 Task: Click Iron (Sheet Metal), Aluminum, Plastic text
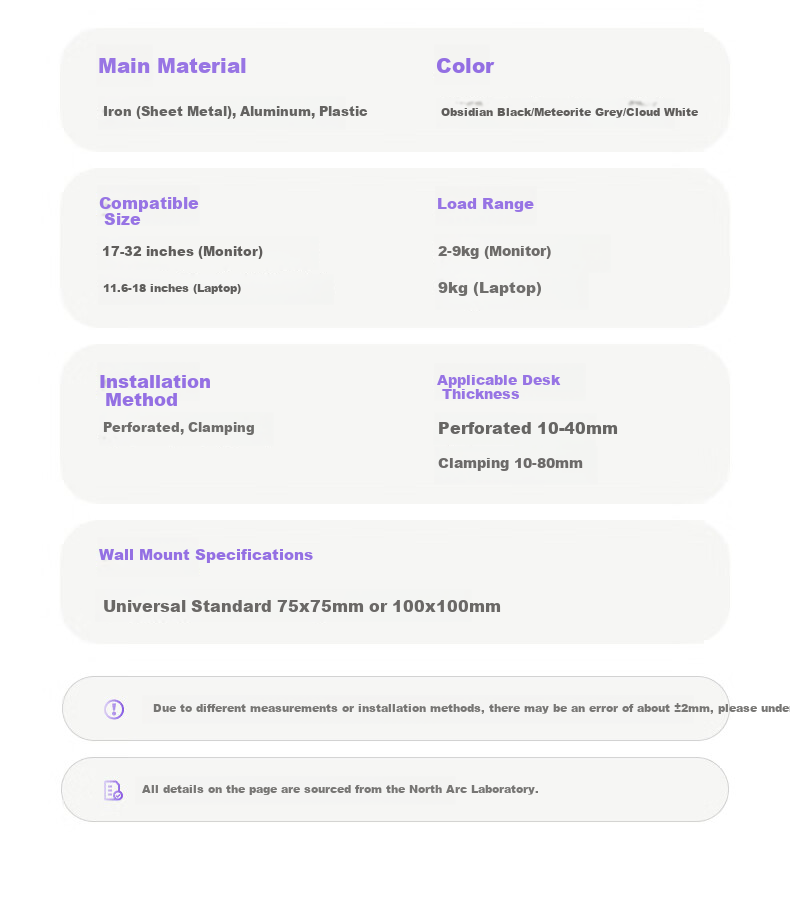click(235, 112)
